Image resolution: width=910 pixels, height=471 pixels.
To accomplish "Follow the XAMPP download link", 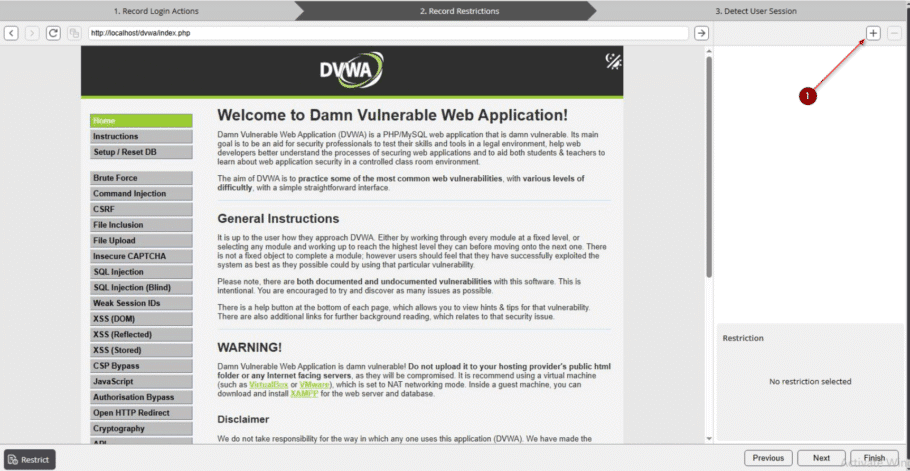I will (x=304, y=393).
